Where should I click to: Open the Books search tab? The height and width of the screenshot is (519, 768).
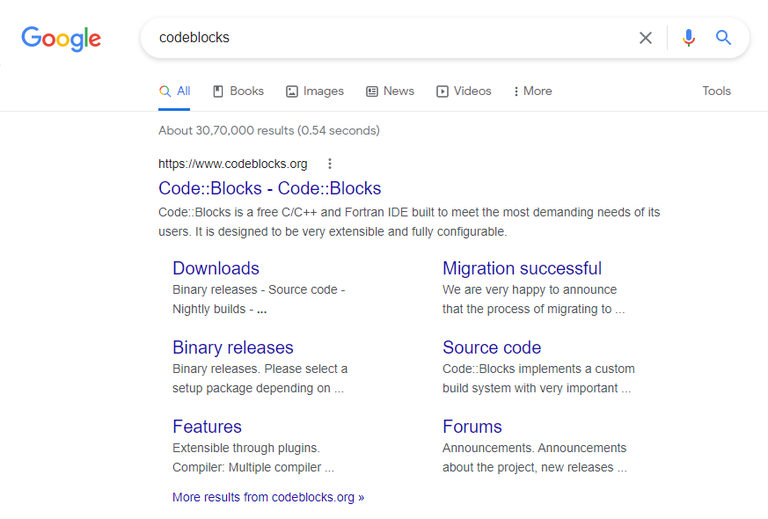point(238,91)
